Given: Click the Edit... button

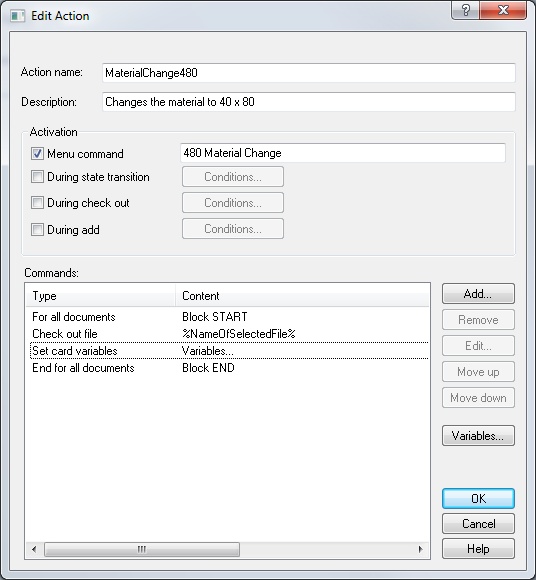Looking at the screenshot, I should 478,346.
